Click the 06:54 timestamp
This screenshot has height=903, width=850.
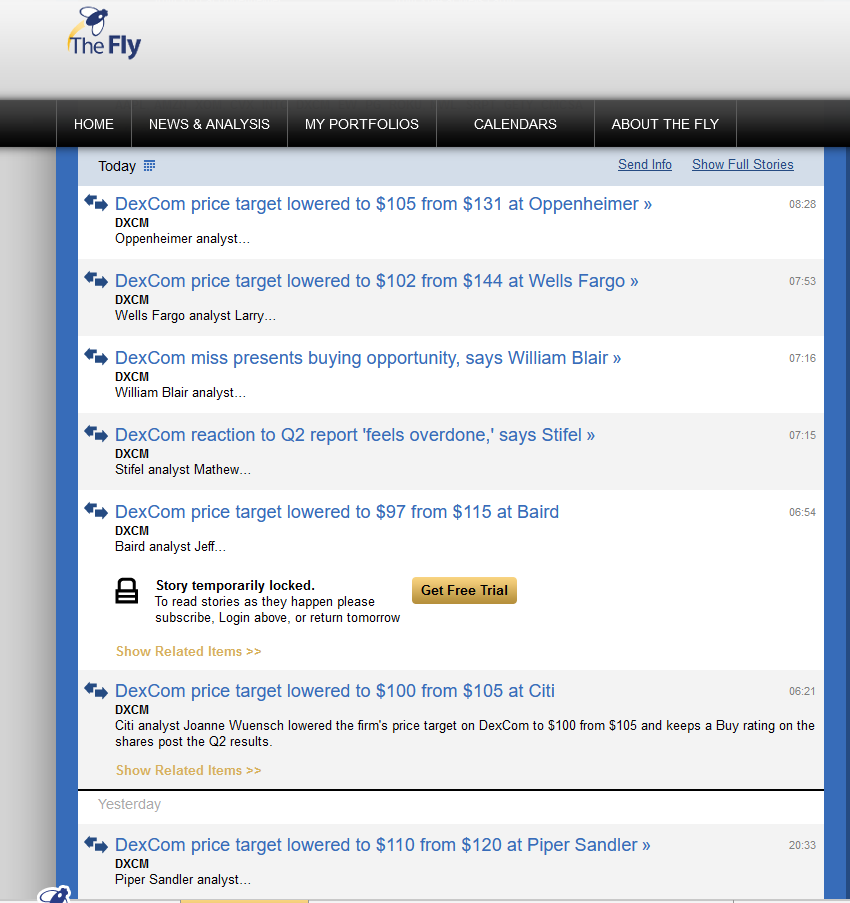(802, 513)
